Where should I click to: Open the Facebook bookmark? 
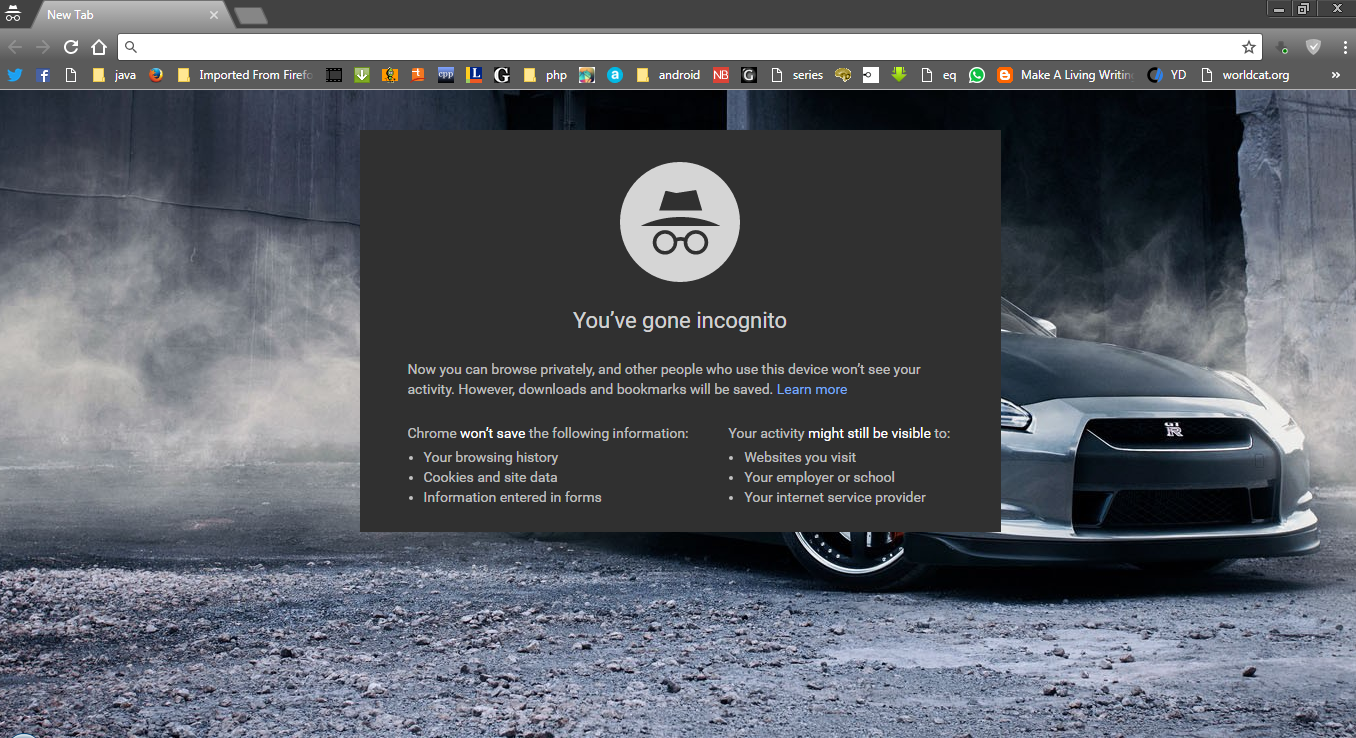(x=43, y=74)
